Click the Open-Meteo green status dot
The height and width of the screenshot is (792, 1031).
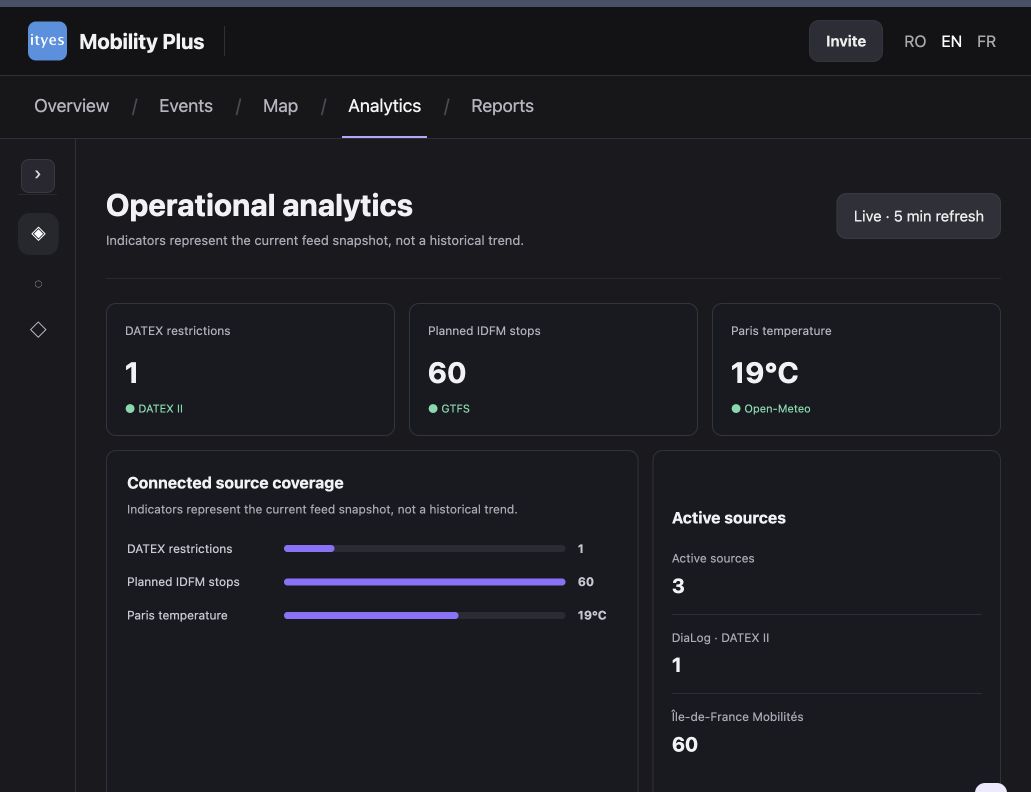tap(736, 408)
